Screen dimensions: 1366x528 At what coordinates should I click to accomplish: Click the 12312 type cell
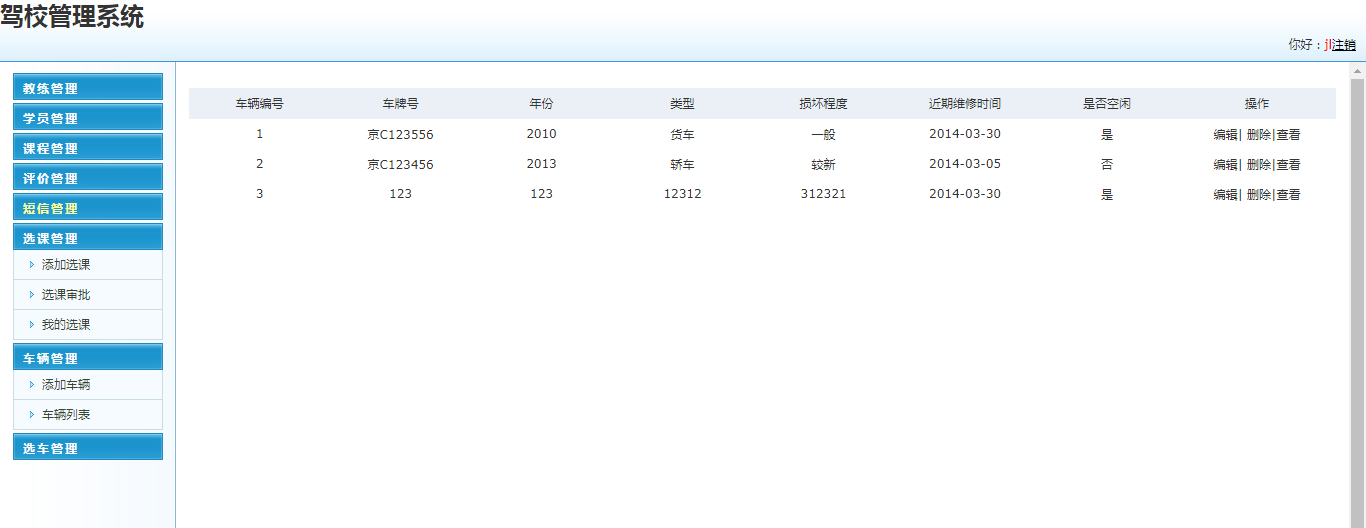coord(682,194)
